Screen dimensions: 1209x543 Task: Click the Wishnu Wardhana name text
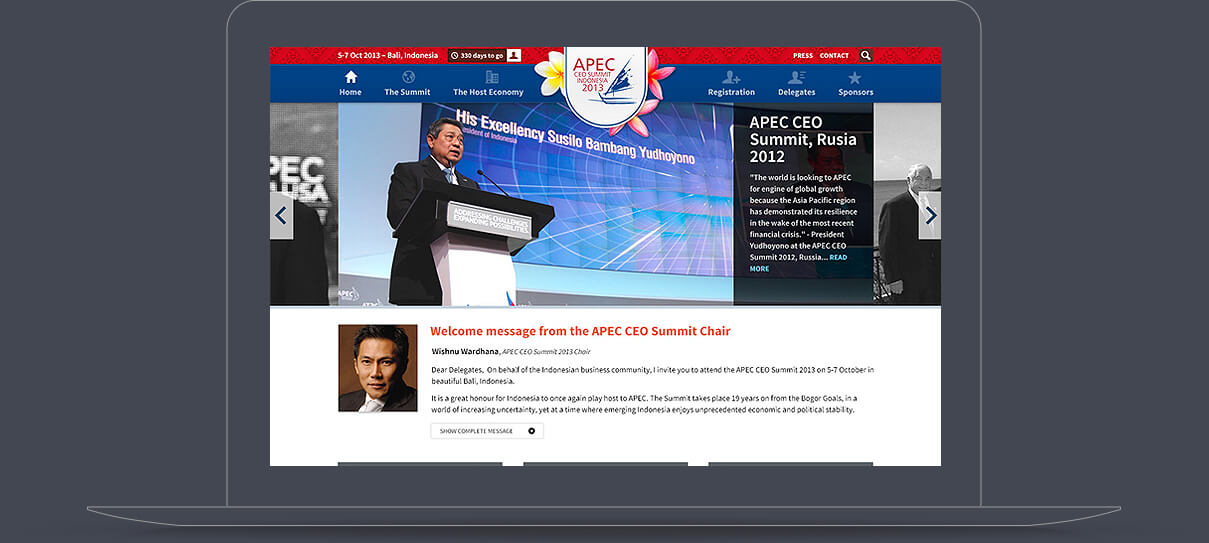[465, 352]
